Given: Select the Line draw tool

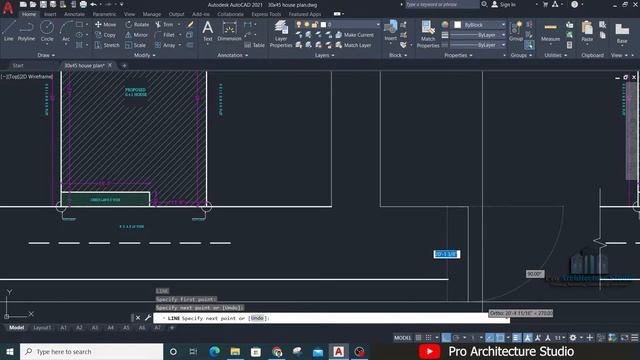Looking at the screenshot, I should pyautogui.click(x=9, y=31).
